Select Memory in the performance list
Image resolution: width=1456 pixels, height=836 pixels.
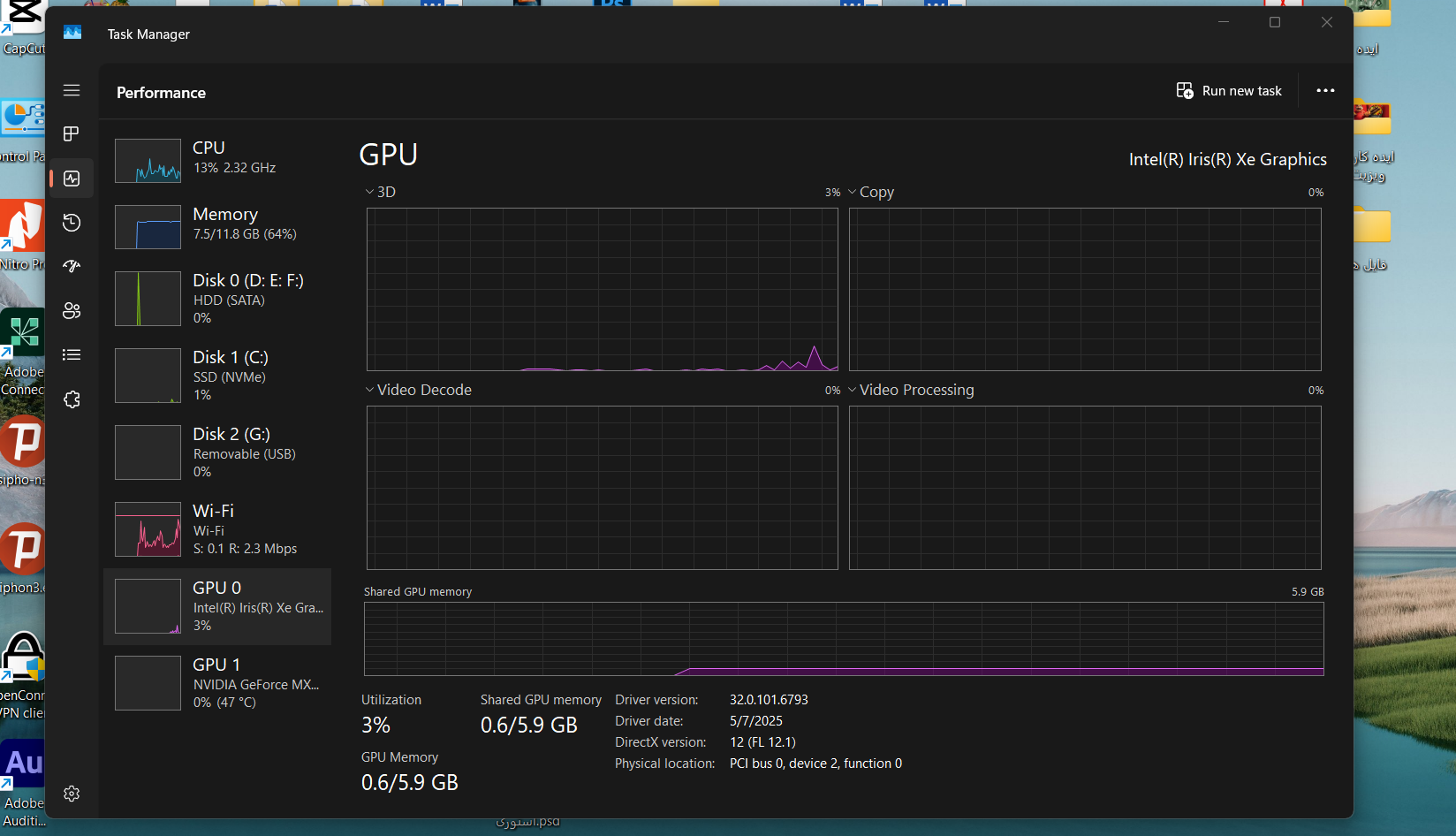pos(217,226)
